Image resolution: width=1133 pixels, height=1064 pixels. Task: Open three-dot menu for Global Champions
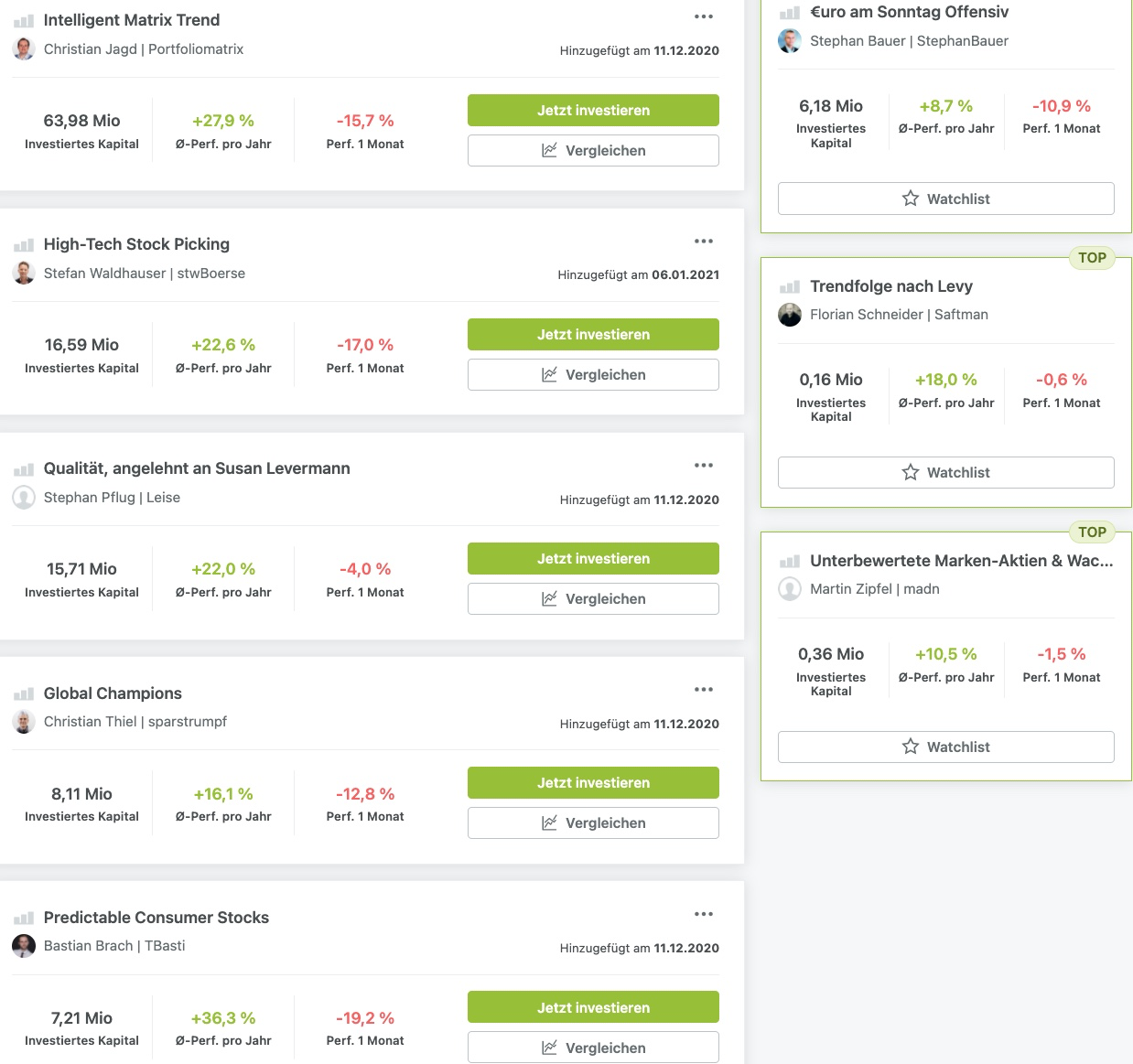[703, 690]
